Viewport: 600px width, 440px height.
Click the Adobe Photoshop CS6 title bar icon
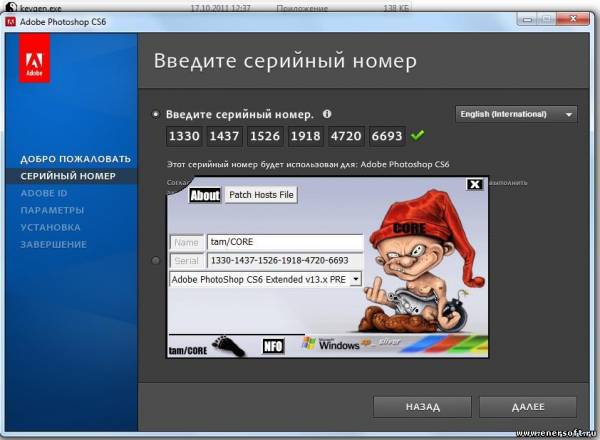point(10,22)
